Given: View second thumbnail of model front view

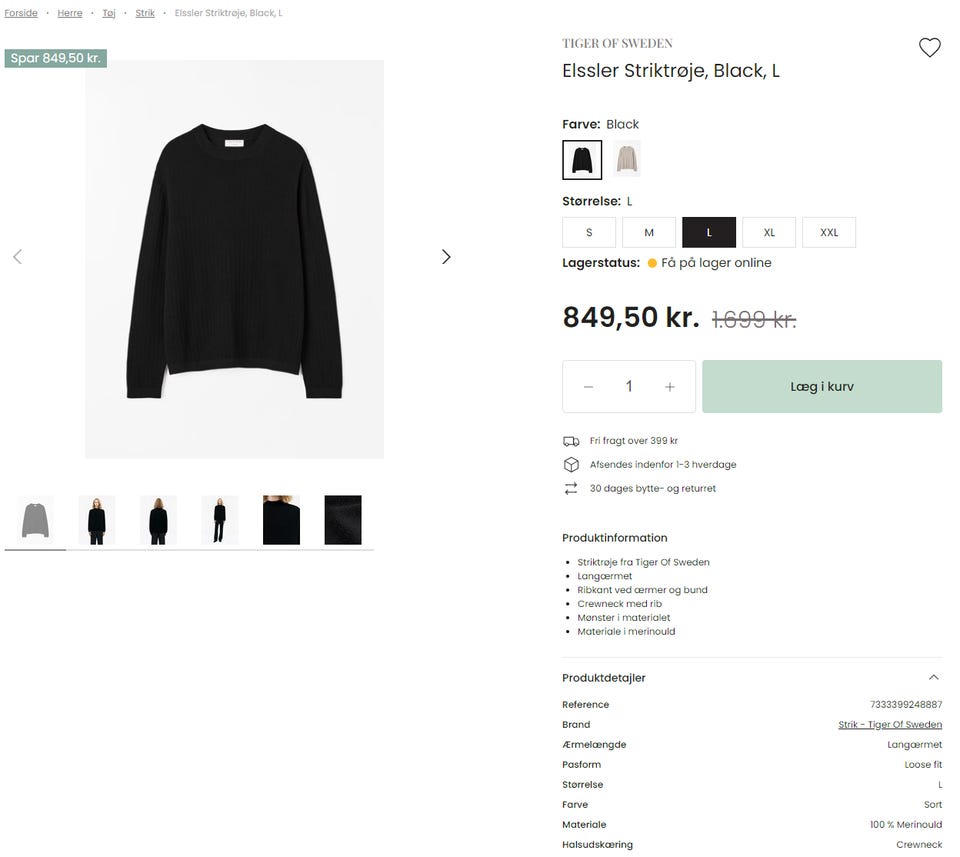Looking at the screenshot, I should click(x=97, y=520).
